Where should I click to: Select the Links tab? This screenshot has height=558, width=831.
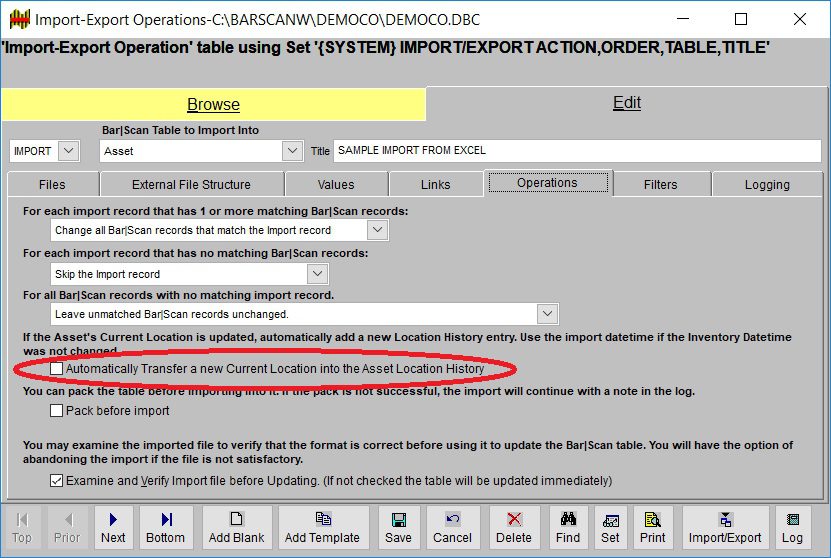click(x=436, y=184)
